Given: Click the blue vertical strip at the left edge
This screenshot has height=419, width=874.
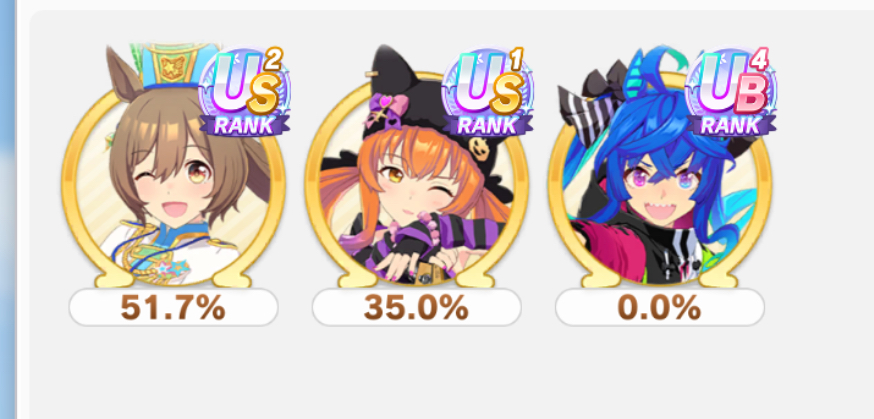Looking at the screenshot, I should 7,210.
